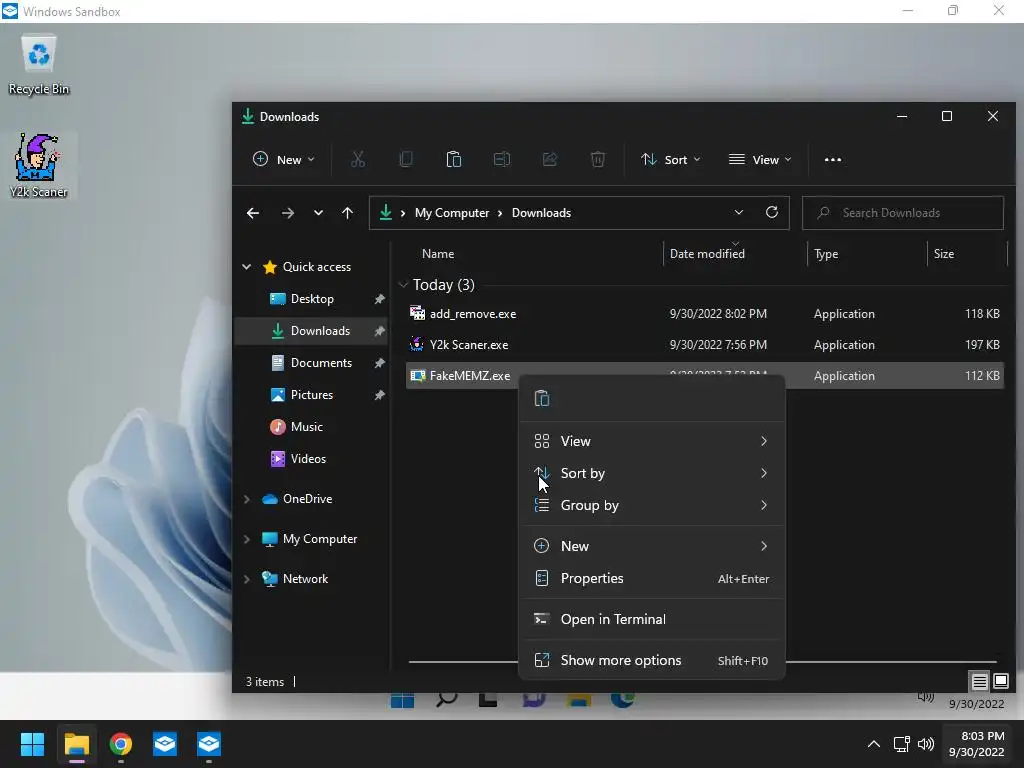Switch to details view layout icon
This screenshot has width=1024, height=768.
(979, 682)
